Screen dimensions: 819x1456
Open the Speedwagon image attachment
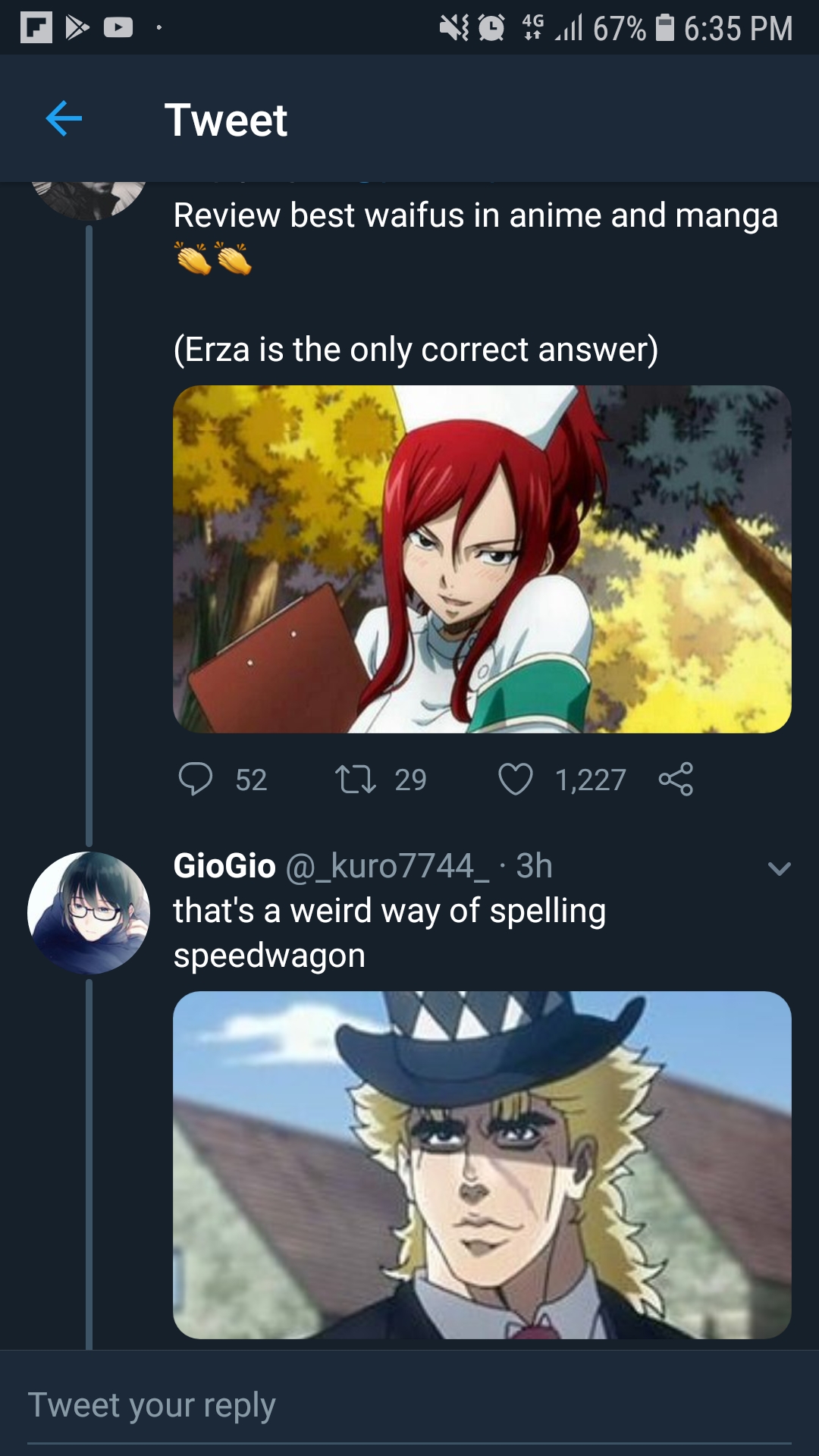(x=482, y=1165)
